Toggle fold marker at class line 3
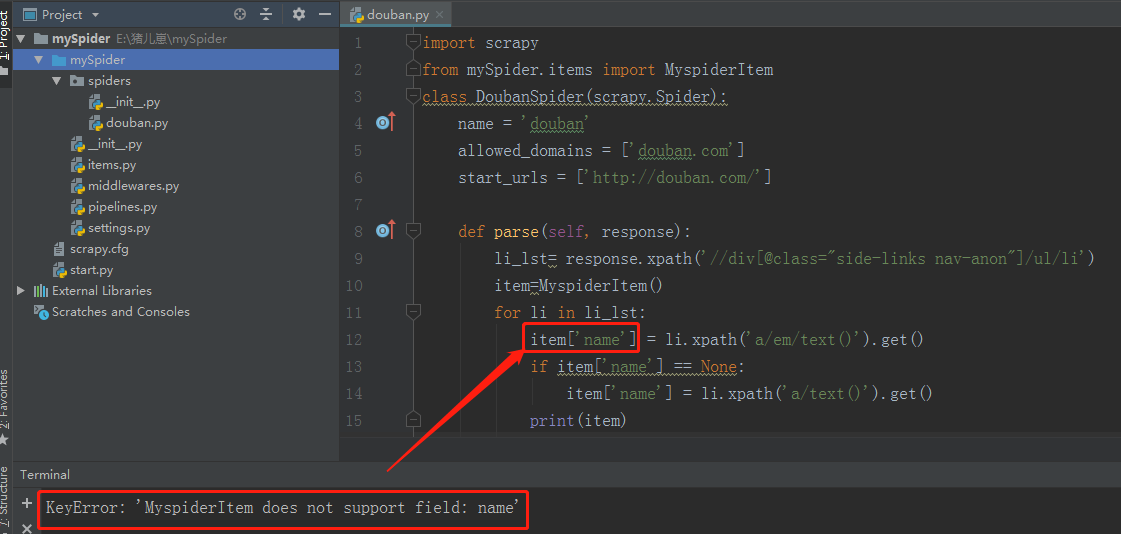Image resolution: width=1121 pixels, height=534 pixels. point(413,97)
